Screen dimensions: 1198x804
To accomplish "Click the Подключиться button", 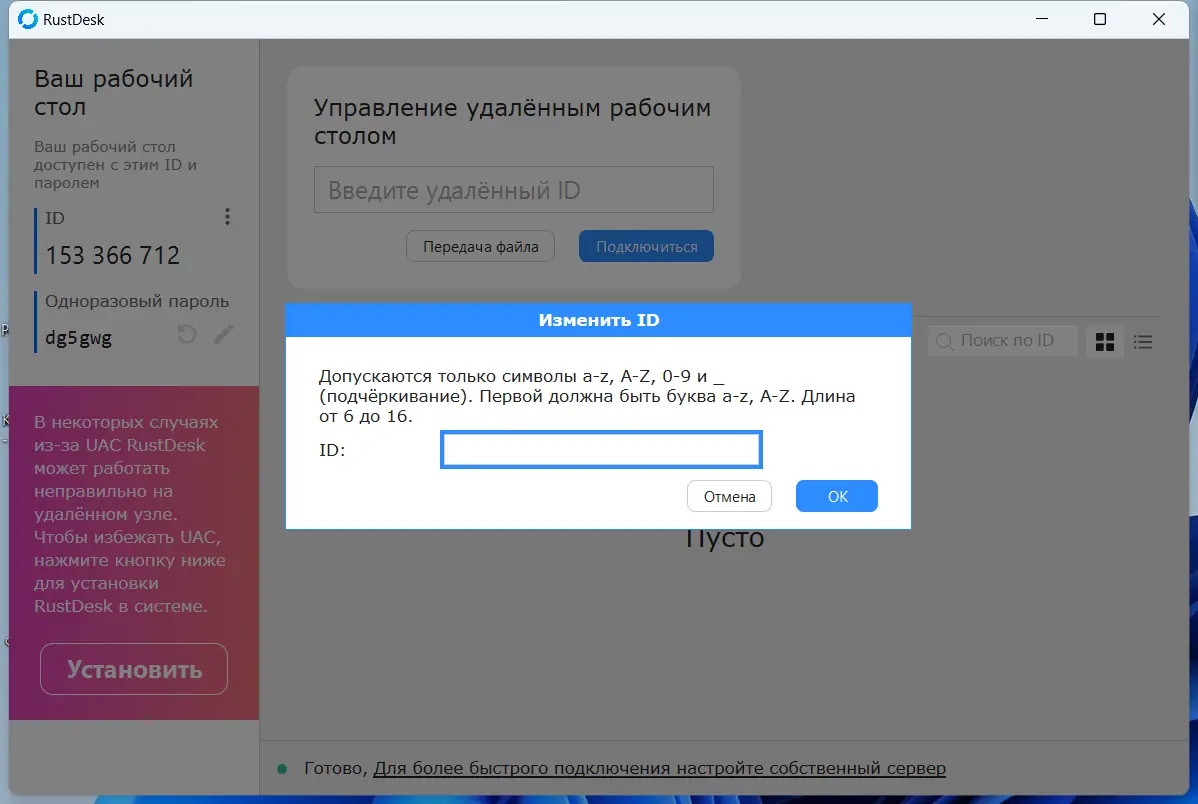I will point(645,245).
